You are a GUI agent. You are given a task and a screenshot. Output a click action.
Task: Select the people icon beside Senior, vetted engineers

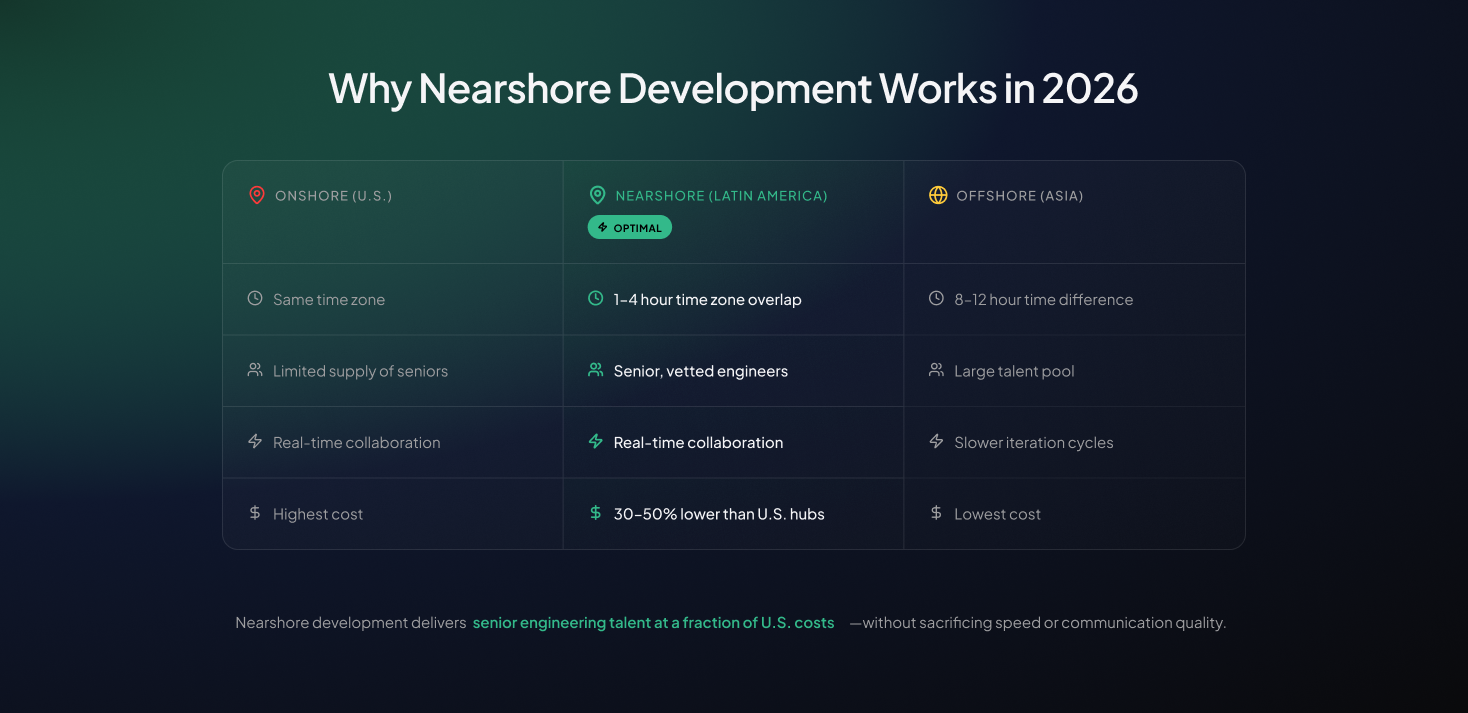tap(596, 369)
